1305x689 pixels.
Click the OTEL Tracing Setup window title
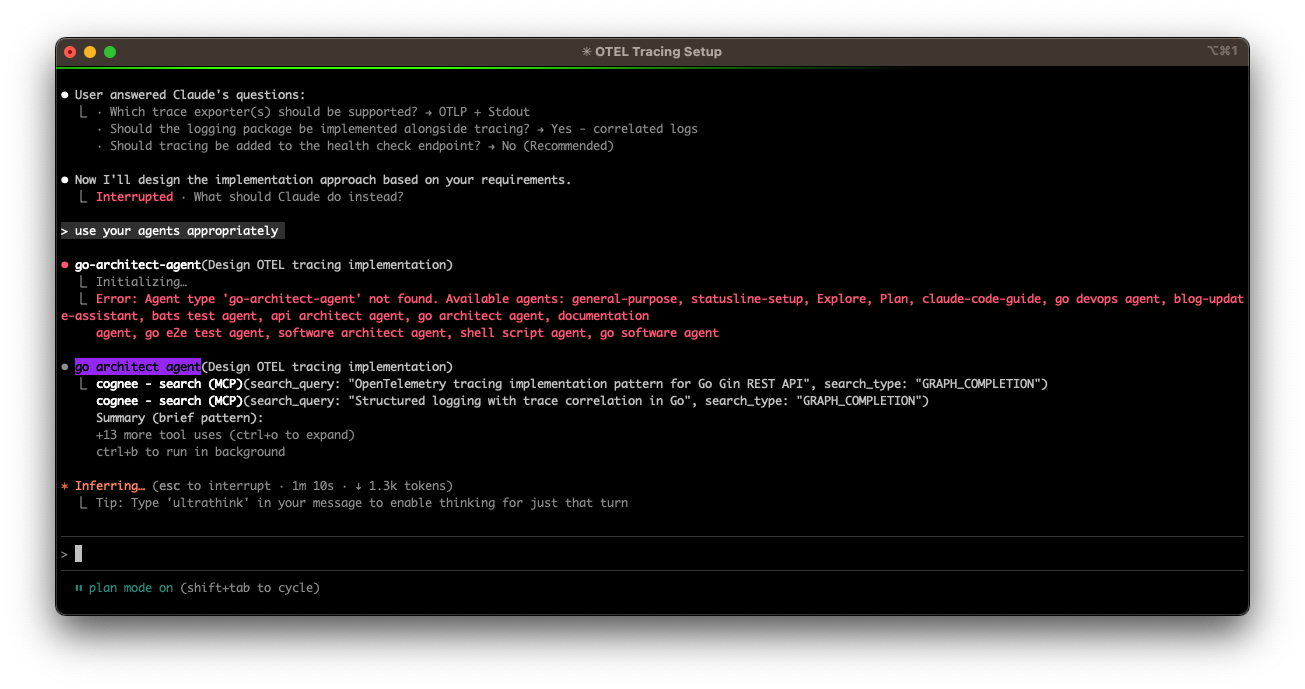pos(658,52)
